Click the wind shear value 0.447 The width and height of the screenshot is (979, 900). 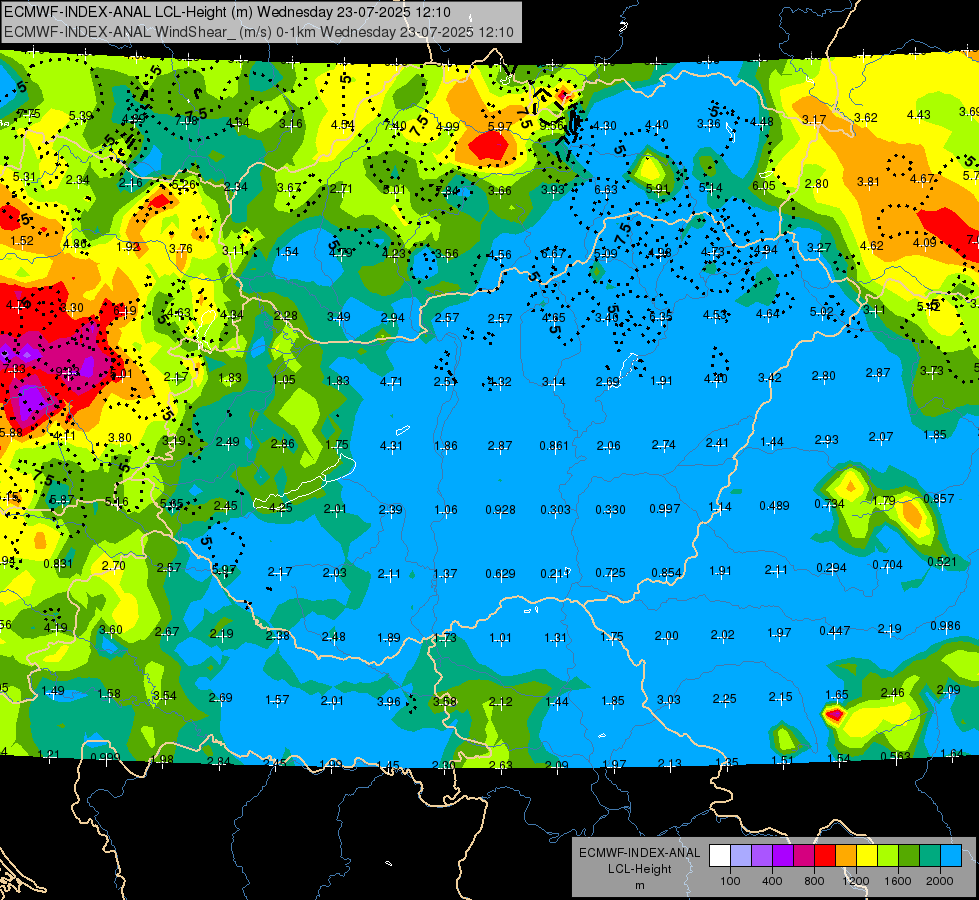(835, 630)
